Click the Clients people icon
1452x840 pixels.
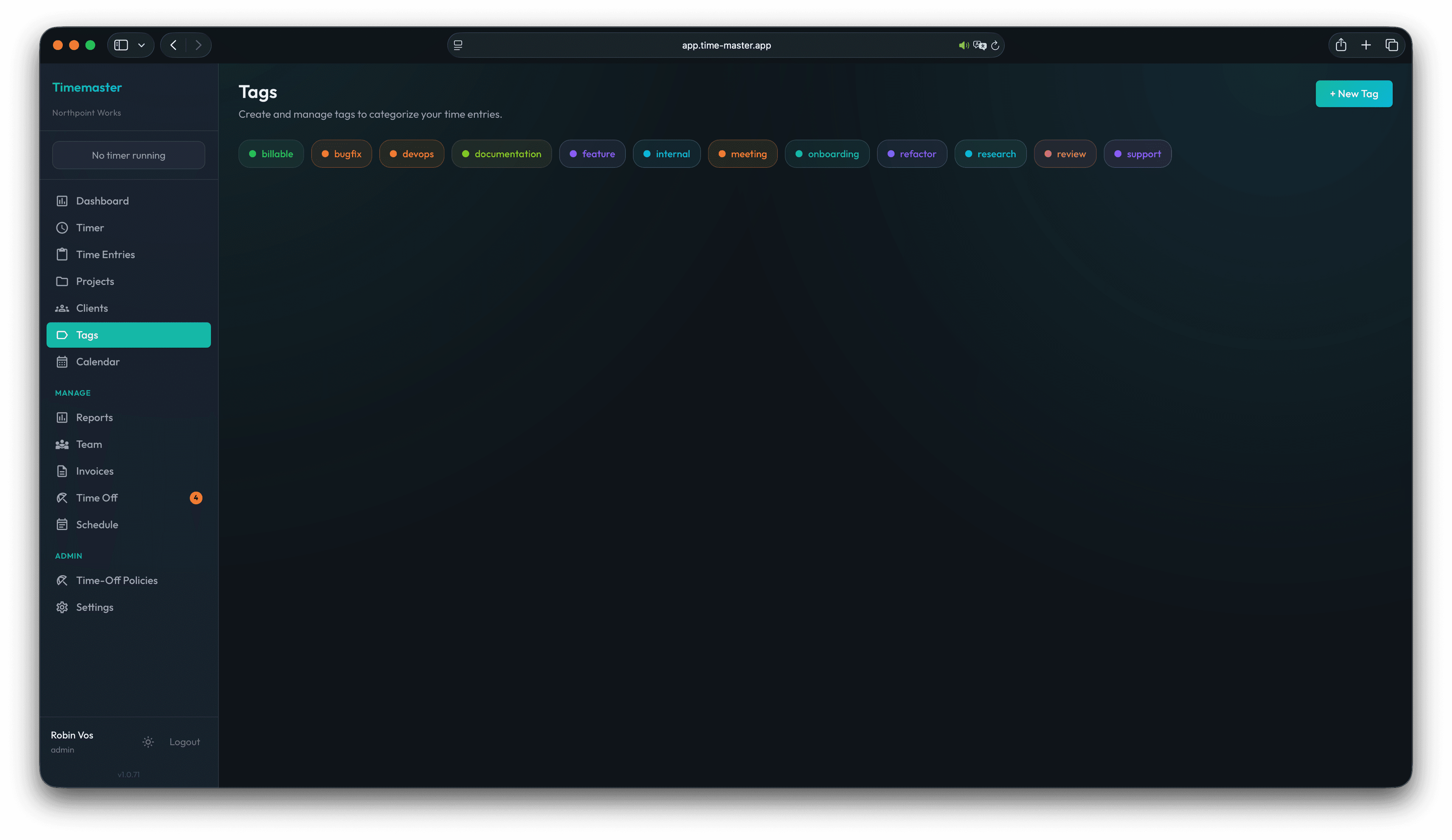[x=62, y=308]
